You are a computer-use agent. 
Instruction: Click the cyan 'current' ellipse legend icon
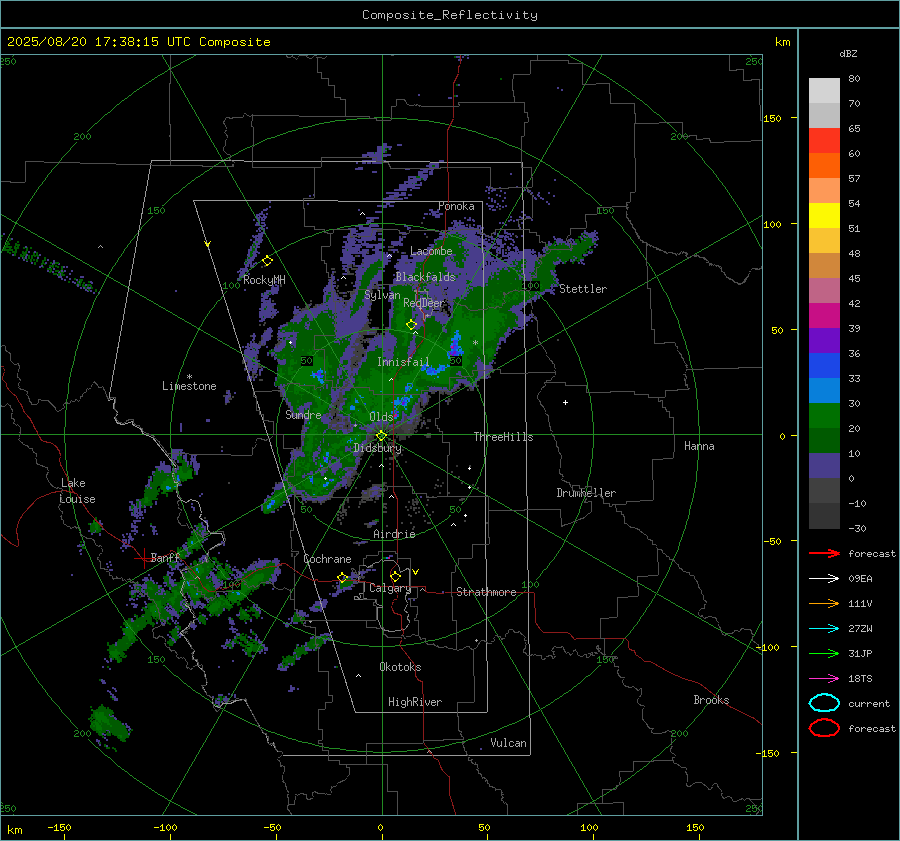(824, 703)
